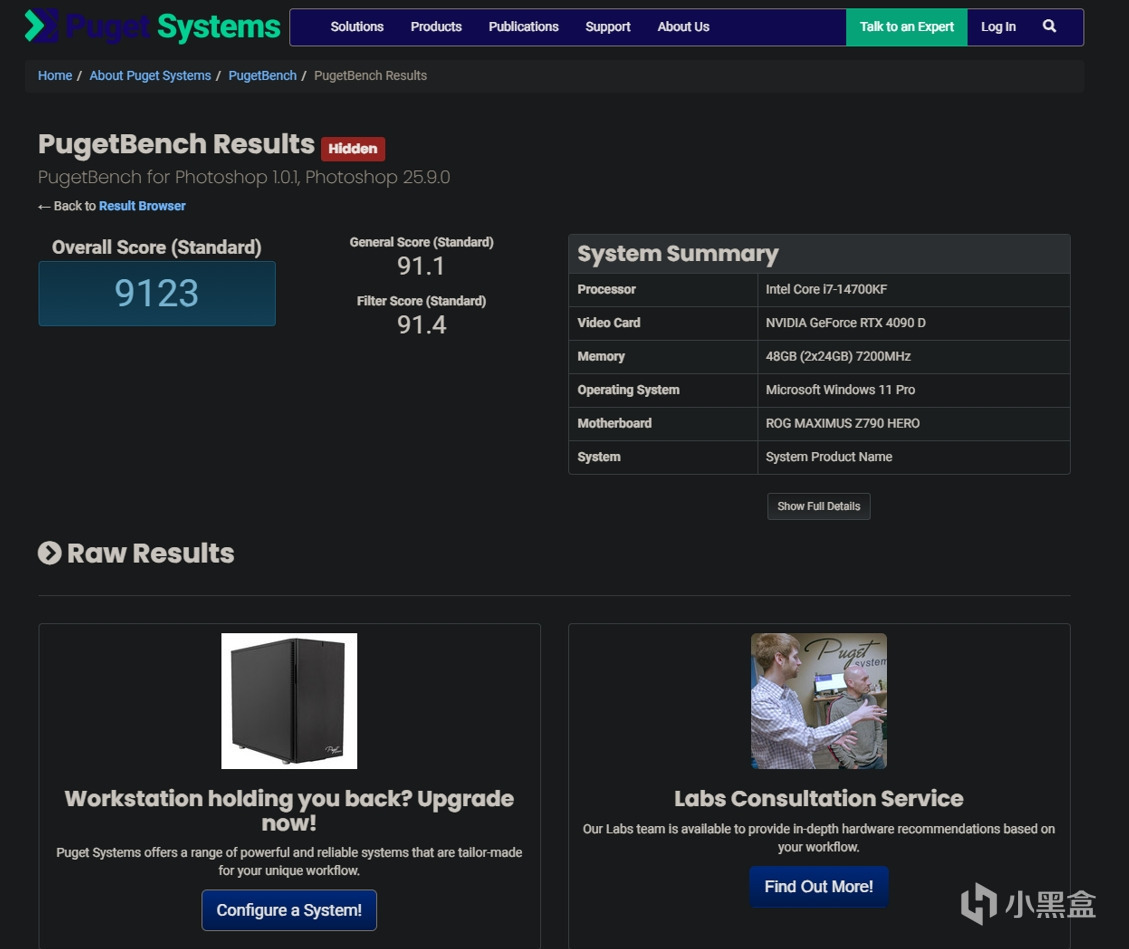Click the Operating System row label
This screenshot has height=949, width=1129.
[628, 390]
